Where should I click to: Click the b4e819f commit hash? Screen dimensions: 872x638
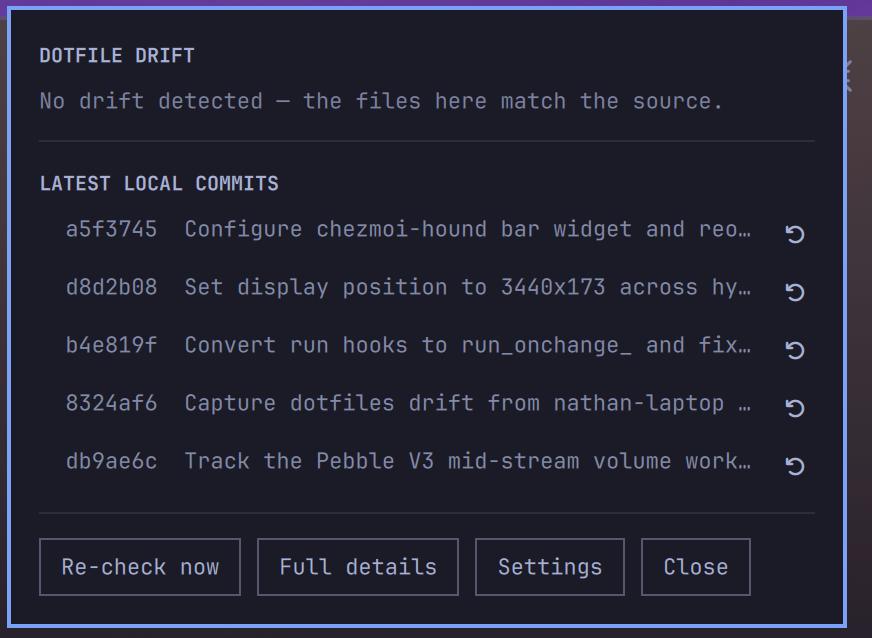coord(111,345)
